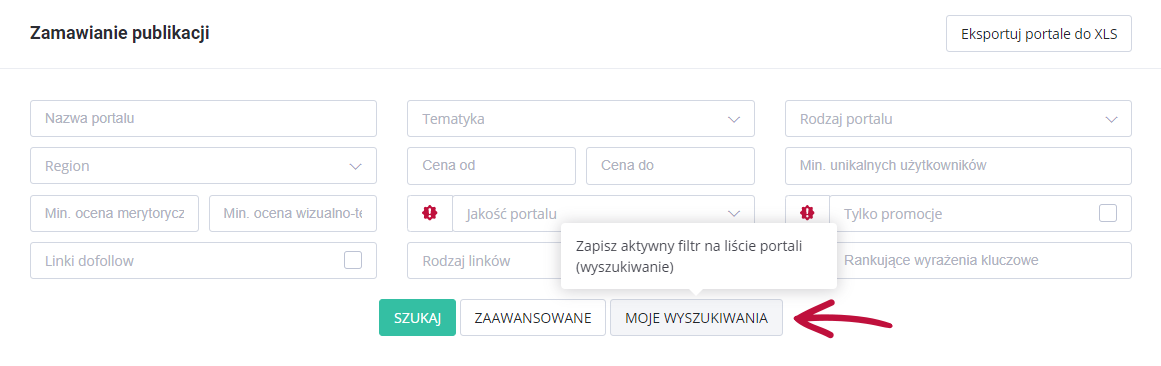Viewport: 1161px width, 366px height.
Task: Open the Rodzaj portalu dropdown
Action: pyautogui.click(x=958, y=119)
